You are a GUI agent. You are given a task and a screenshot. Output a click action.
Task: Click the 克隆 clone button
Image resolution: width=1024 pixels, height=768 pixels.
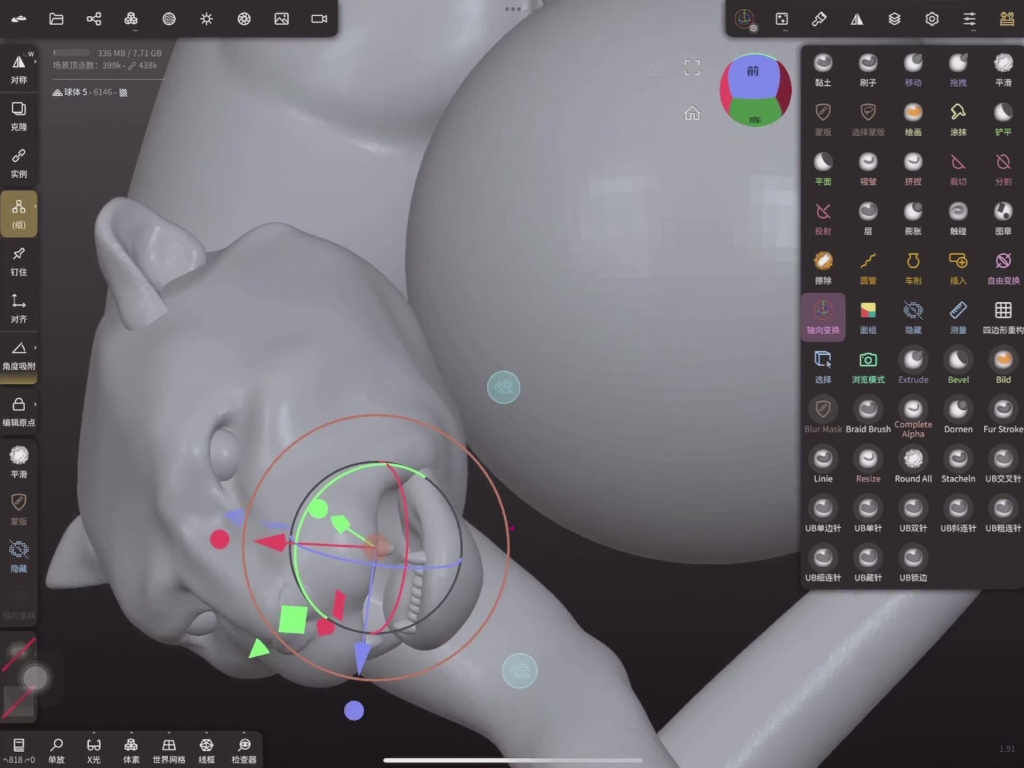[x=19, y=116]
